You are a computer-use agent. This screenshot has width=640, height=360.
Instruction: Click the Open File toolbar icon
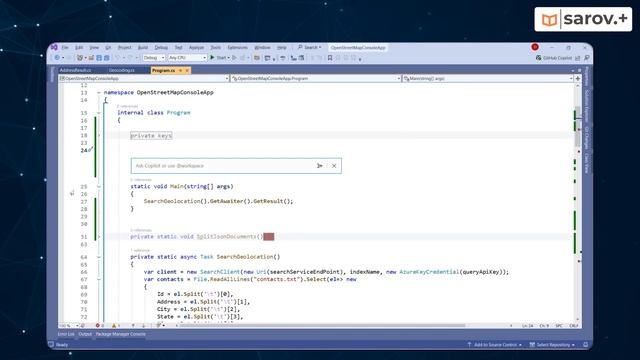(x=91, y=58)
